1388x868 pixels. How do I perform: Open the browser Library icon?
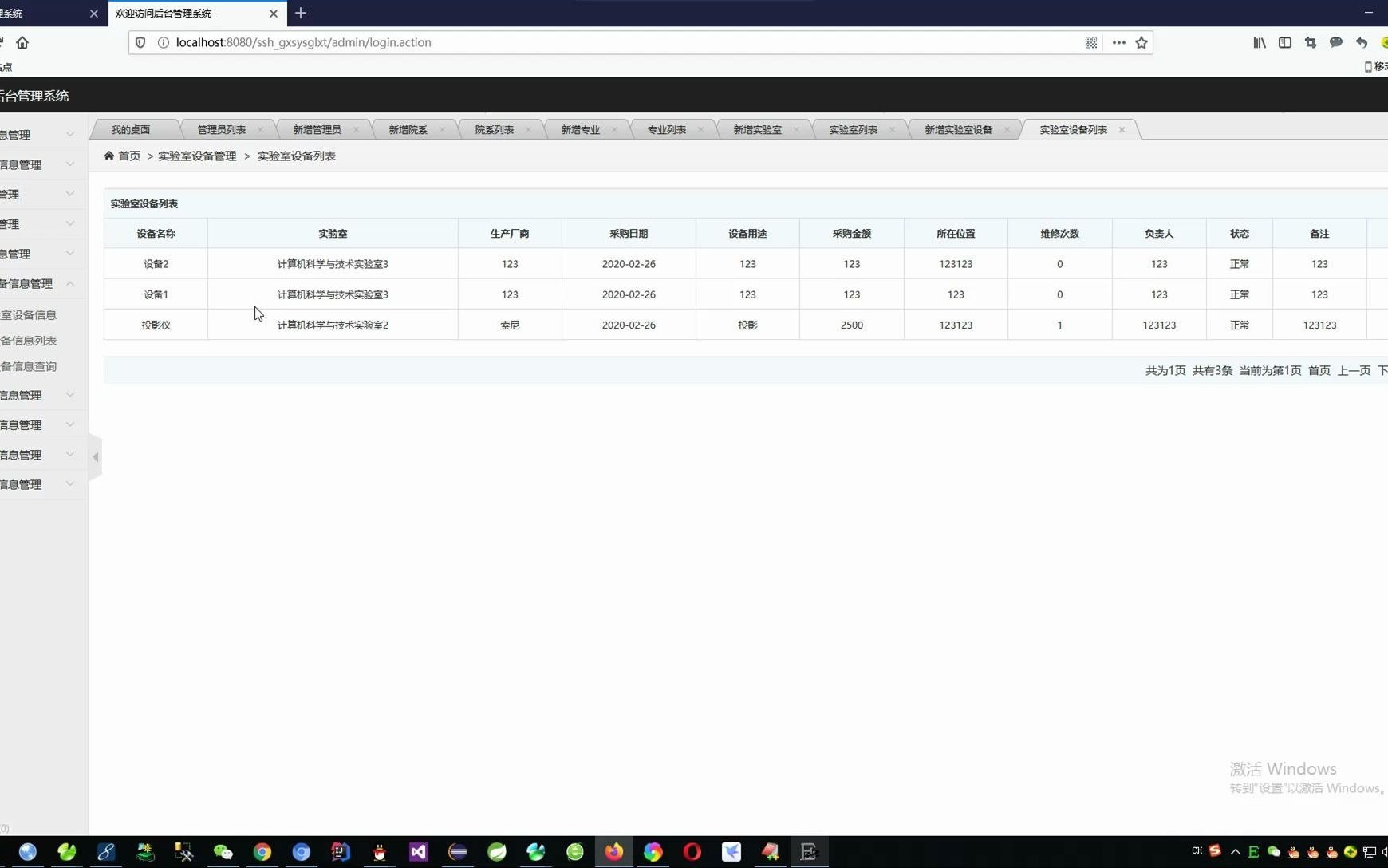[1259, 42]
